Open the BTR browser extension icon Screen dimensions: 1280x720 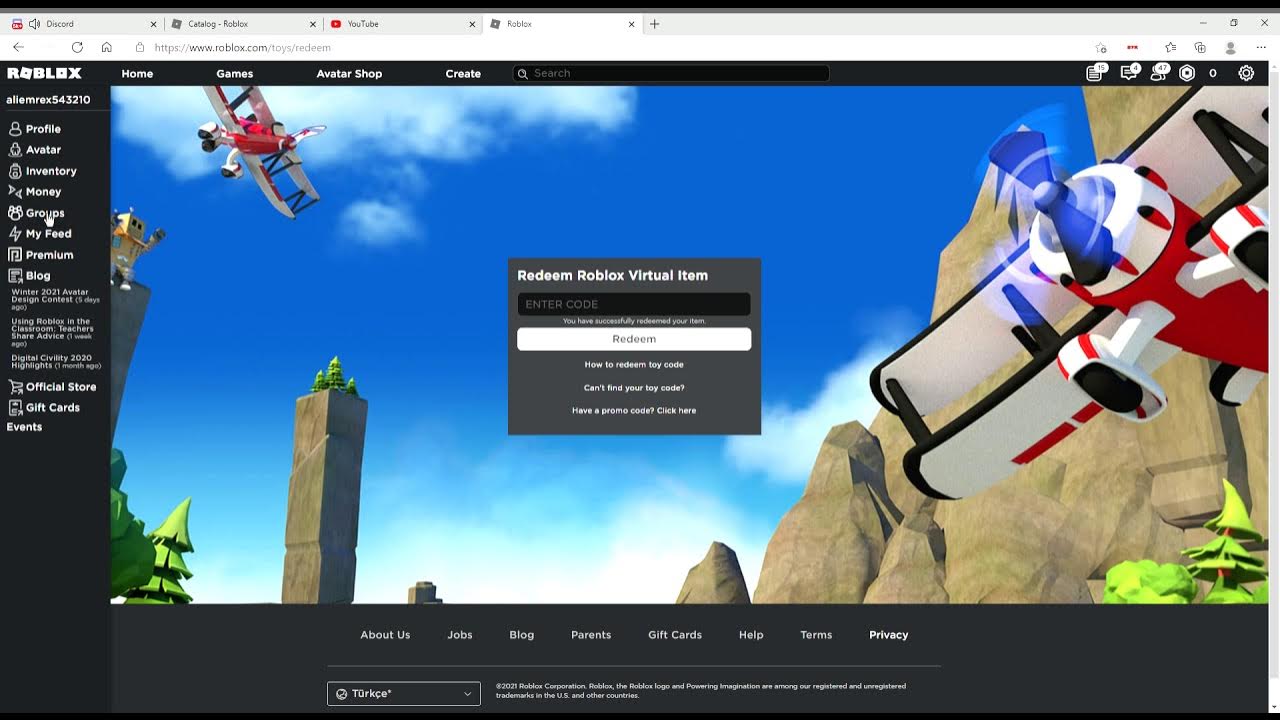click(1132, 48)
